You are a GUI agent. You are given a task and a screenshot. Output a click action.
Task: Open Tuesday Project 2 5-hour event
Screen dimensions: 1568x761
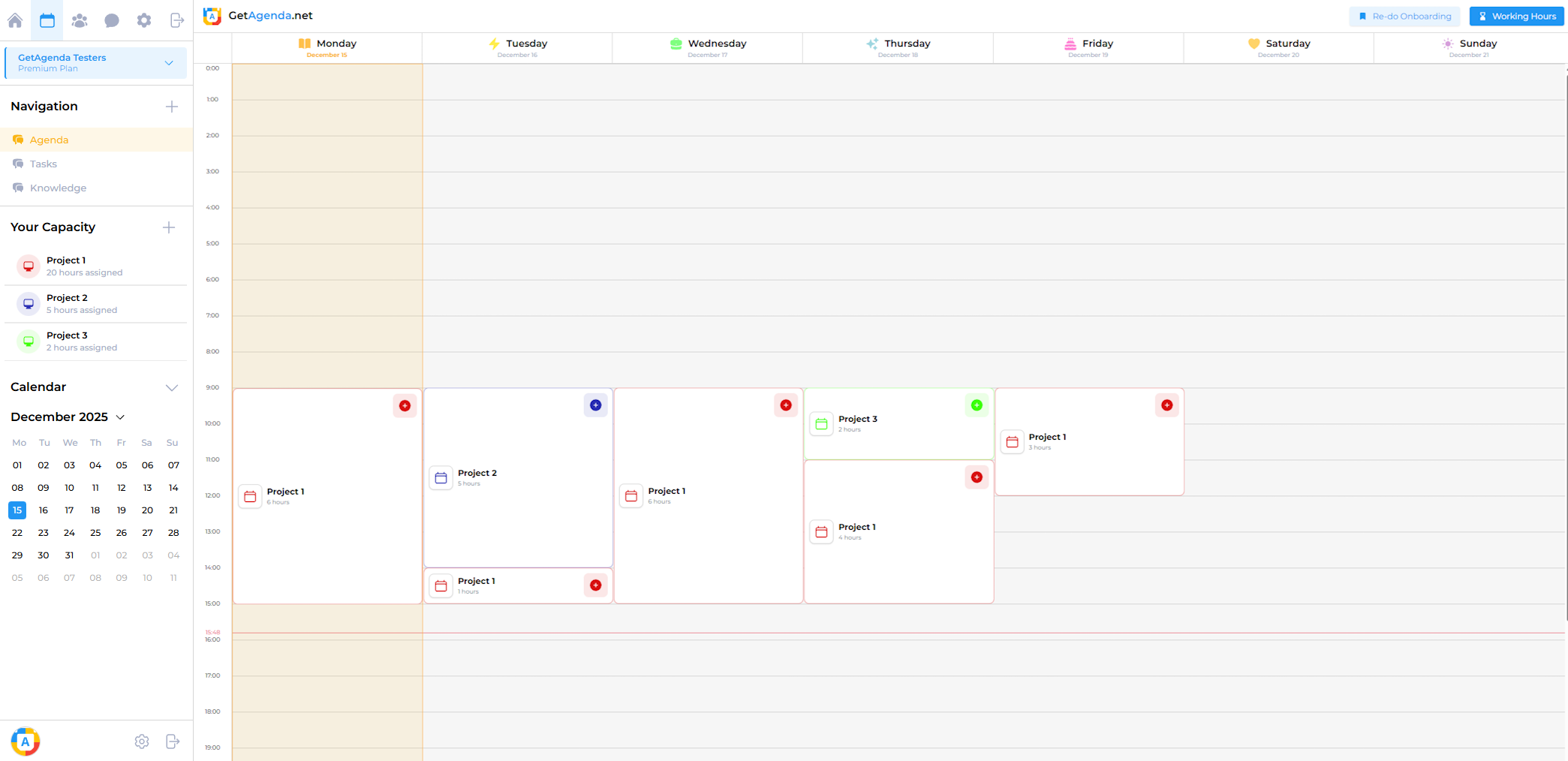(518, 478)
